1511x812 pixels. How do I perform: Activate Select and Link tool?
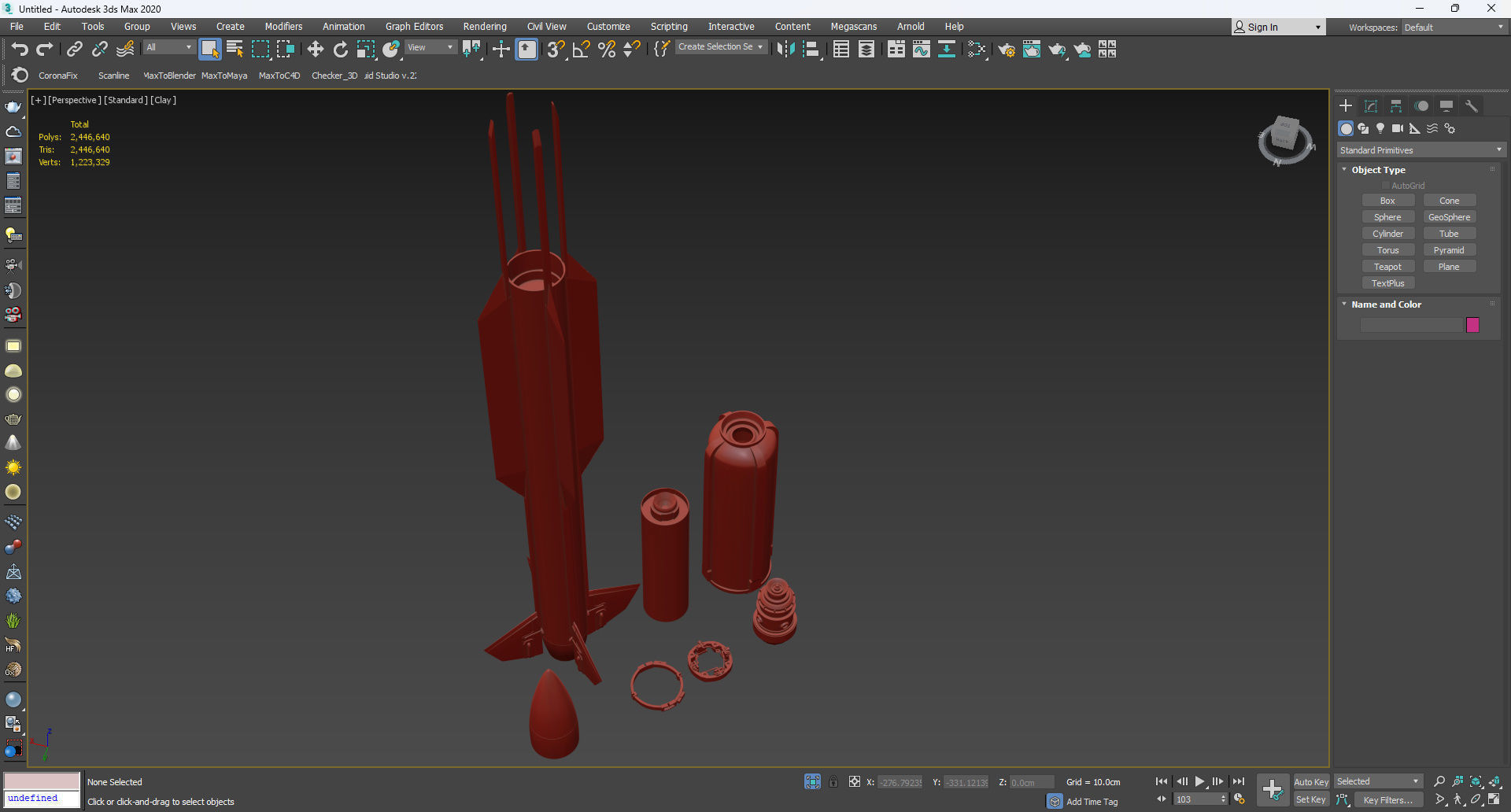pos(75,50)
